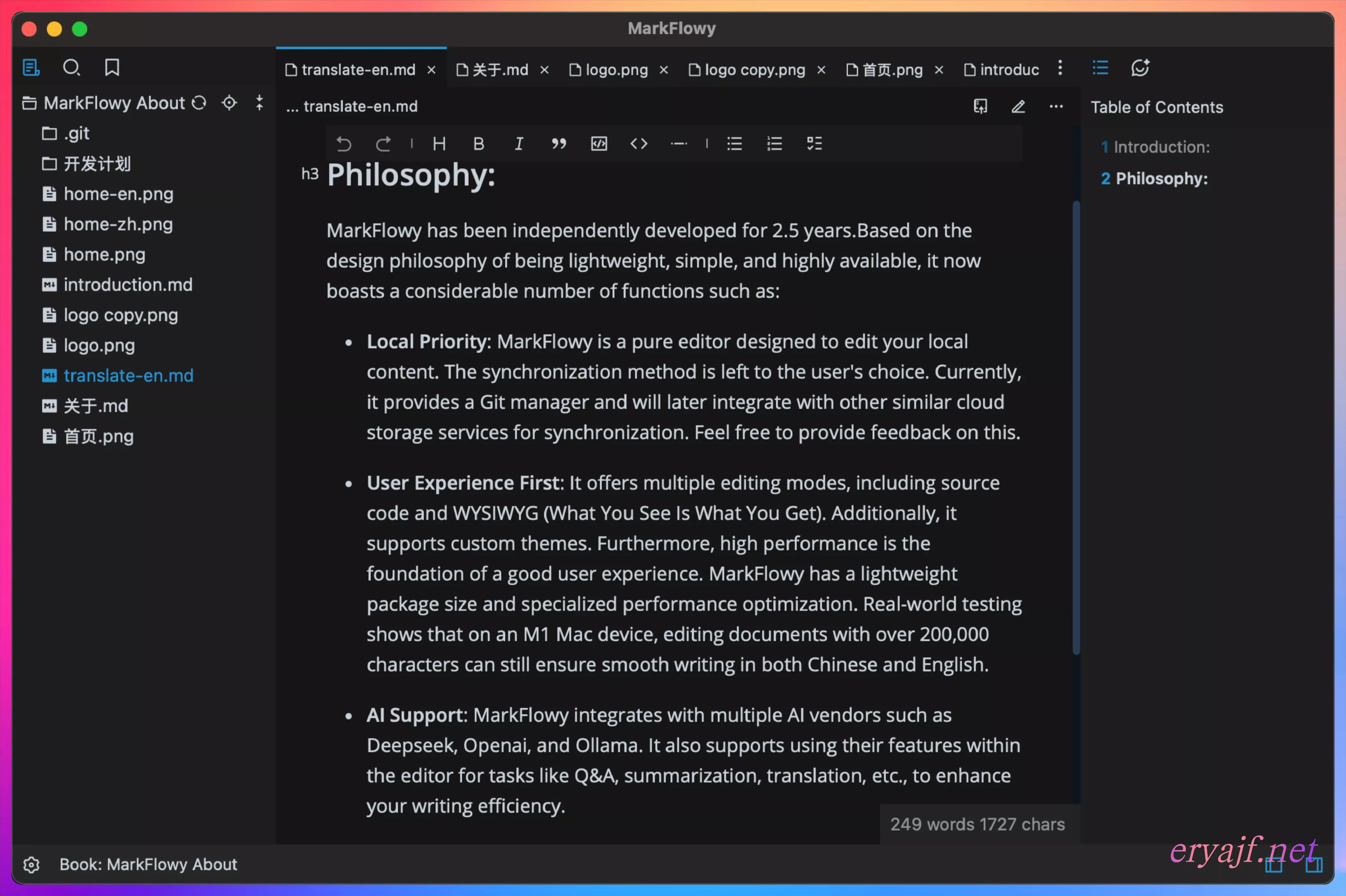Screen dimensions: 1346x896
Task: Toggle bold formatting
Action: click(479, 144)
